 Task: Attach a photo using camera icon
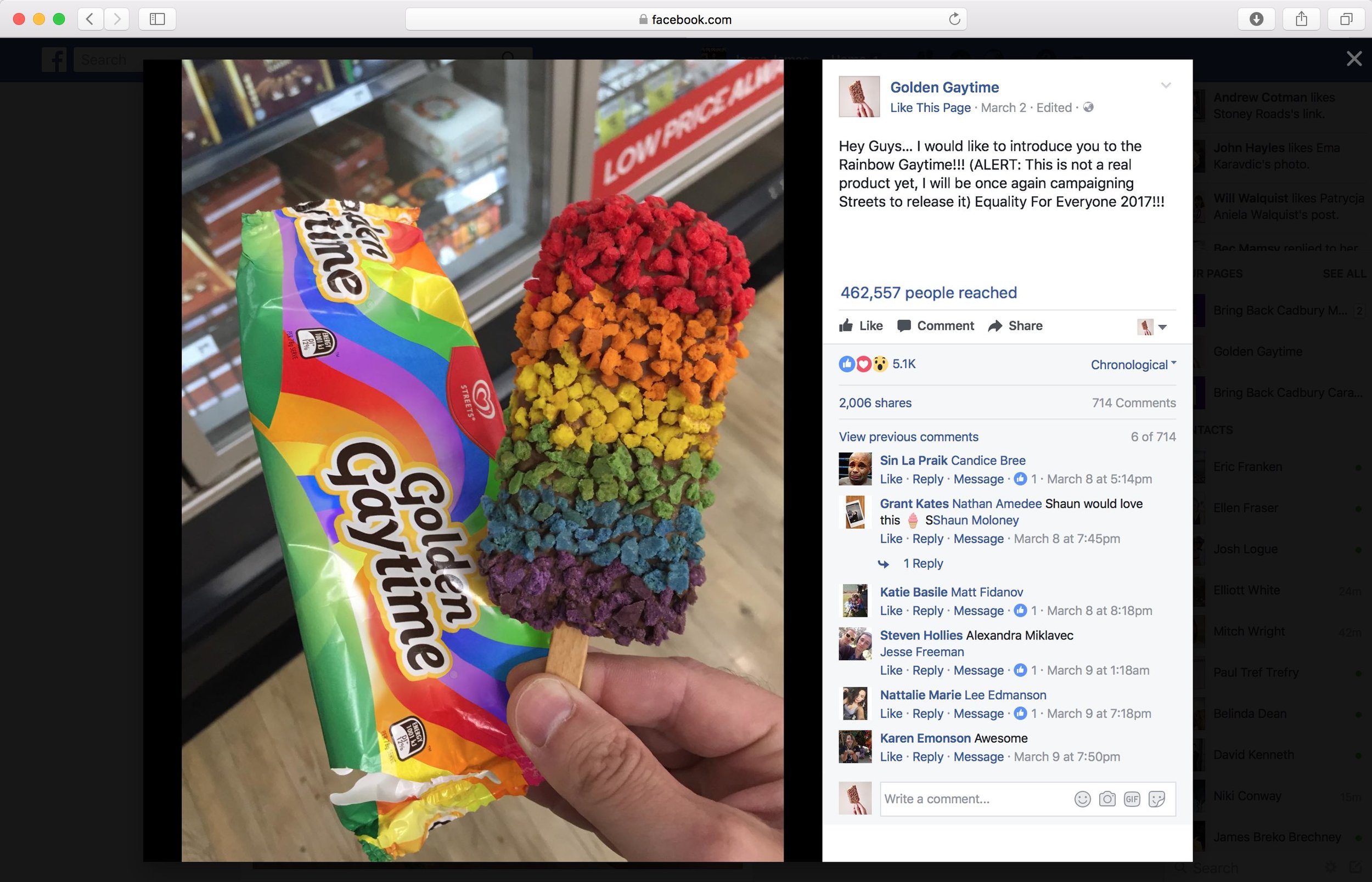point(1107,799)
